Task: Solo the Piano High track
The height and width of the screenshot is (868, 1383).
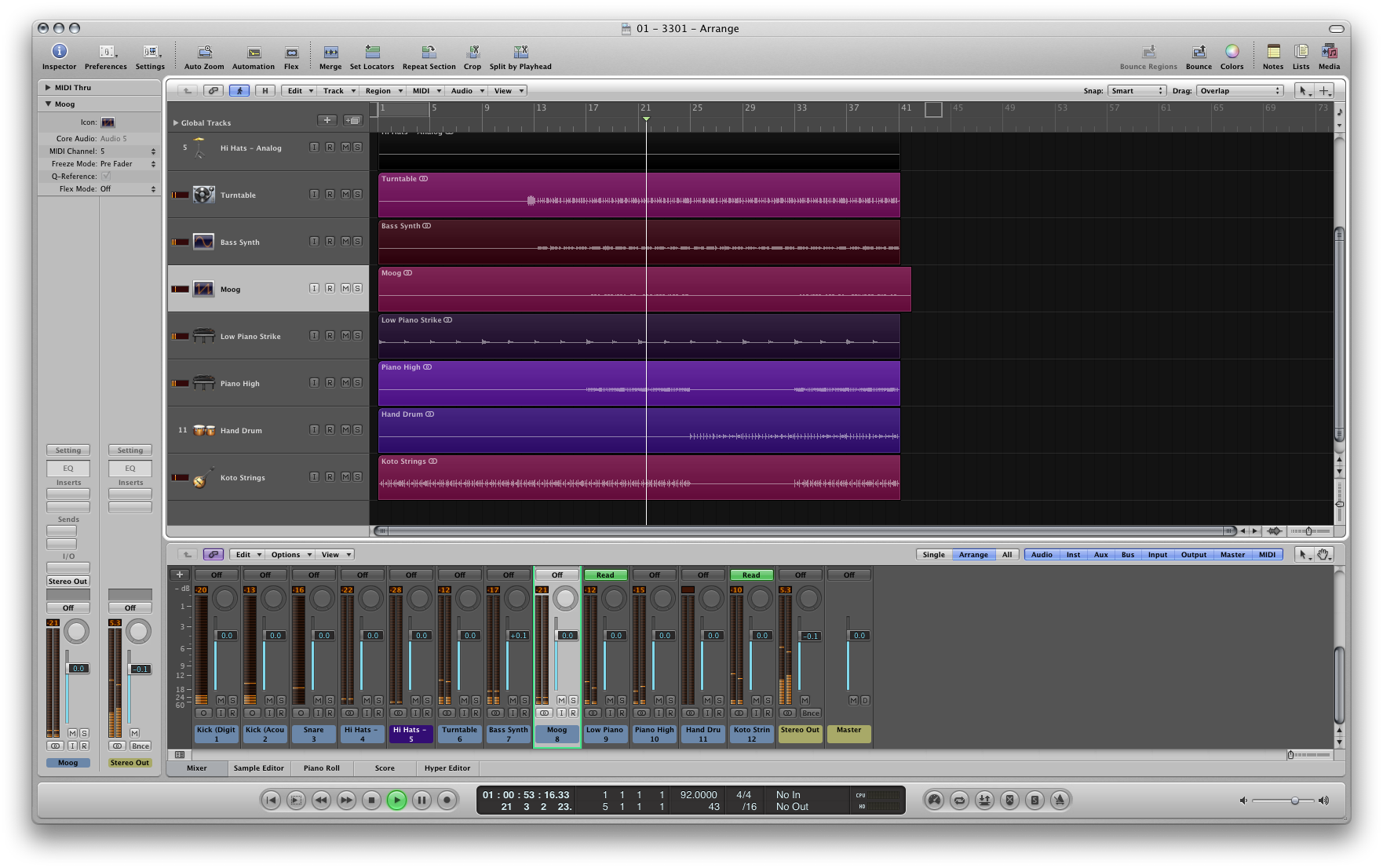Action: pyautogui.click(x=357, y=383)
